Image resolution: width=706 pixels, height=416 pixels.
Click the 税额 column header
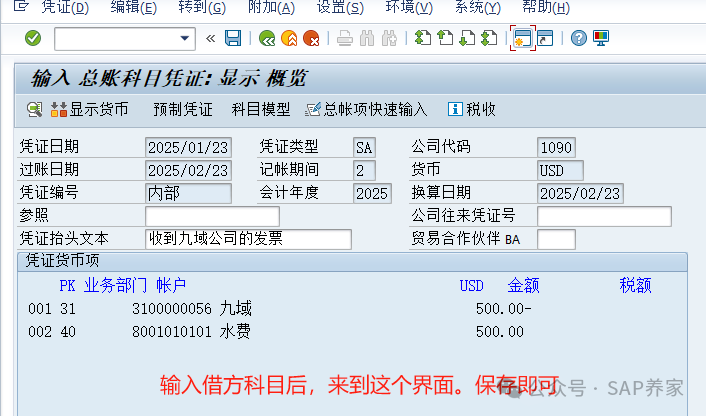click(635, 285)
